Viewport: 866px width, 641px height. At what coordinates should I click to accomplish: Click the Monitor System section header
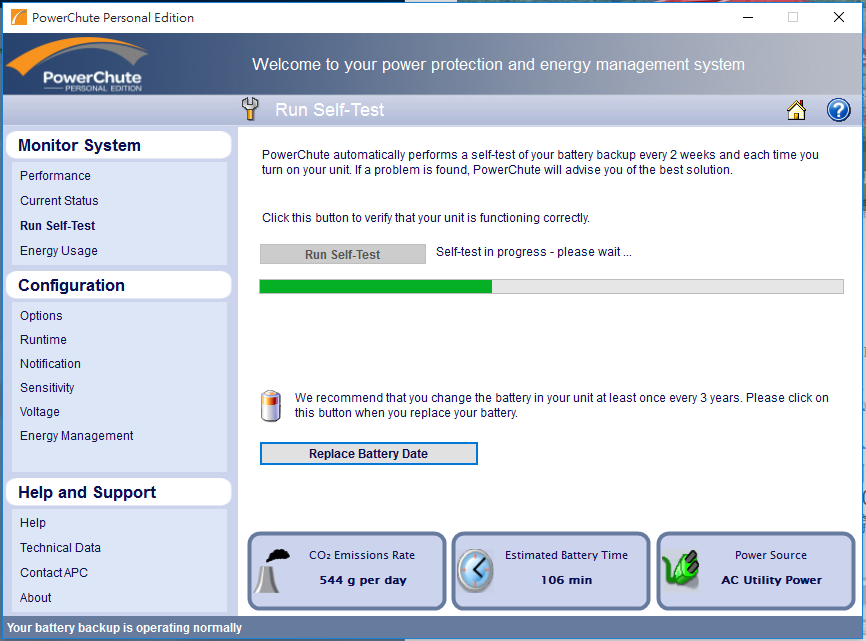coord(118,145)
